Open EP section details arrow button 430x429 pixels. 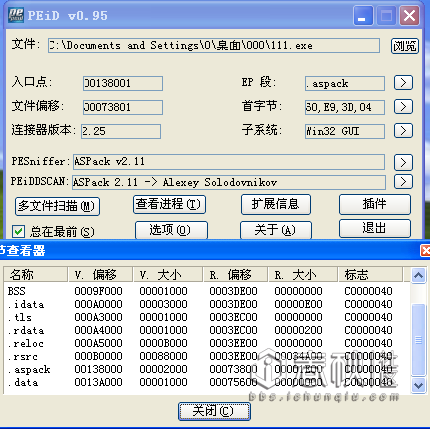click(403, 83)
